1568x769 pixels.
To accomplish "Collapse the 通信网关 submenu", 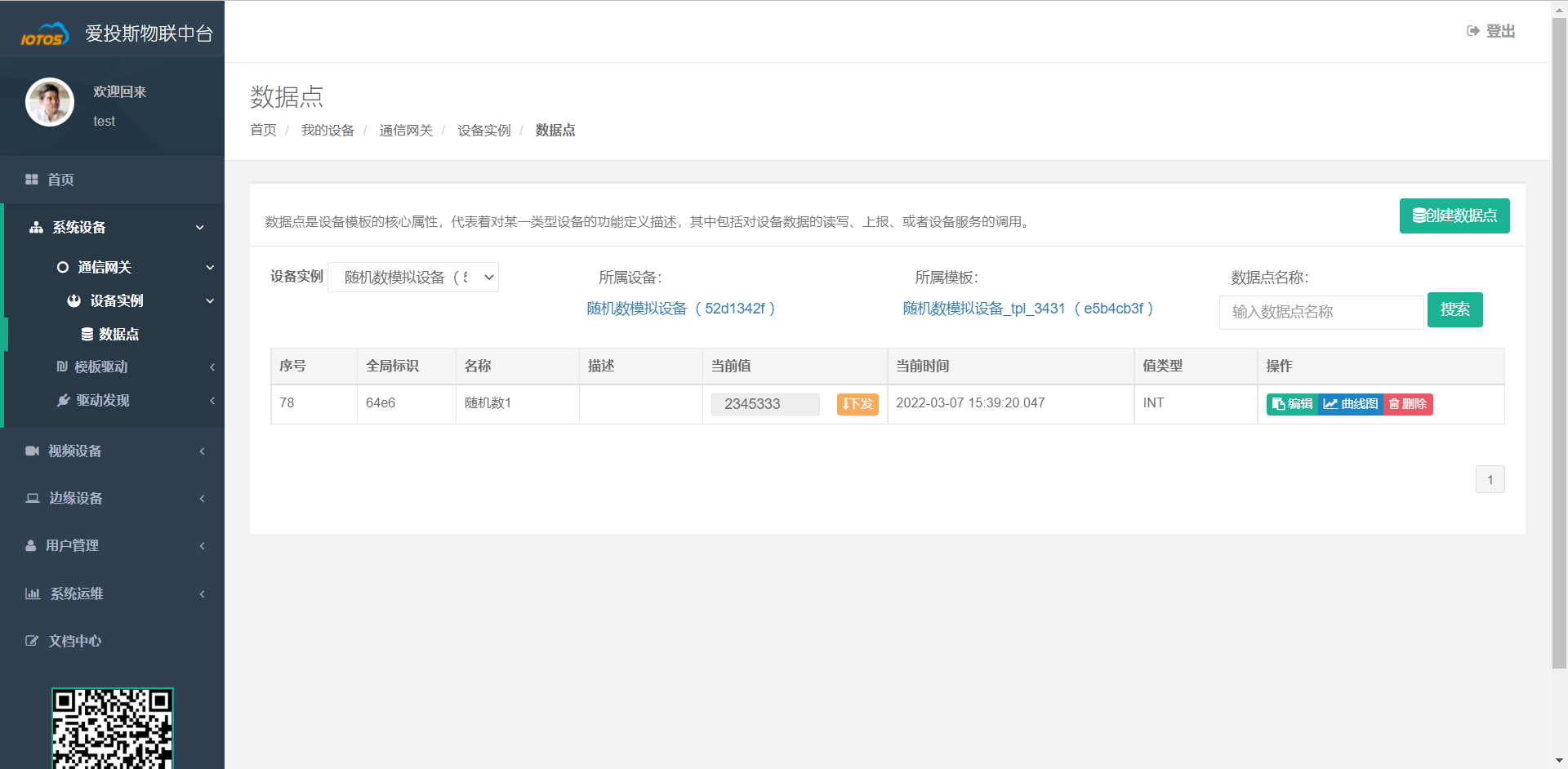I will point(210,268).
